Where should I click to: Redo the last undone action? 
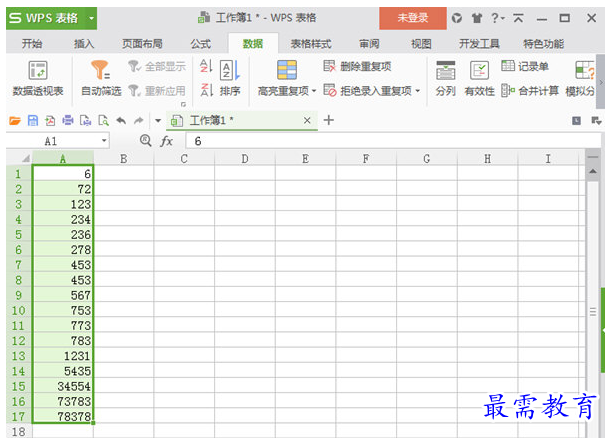pos(139,121)
